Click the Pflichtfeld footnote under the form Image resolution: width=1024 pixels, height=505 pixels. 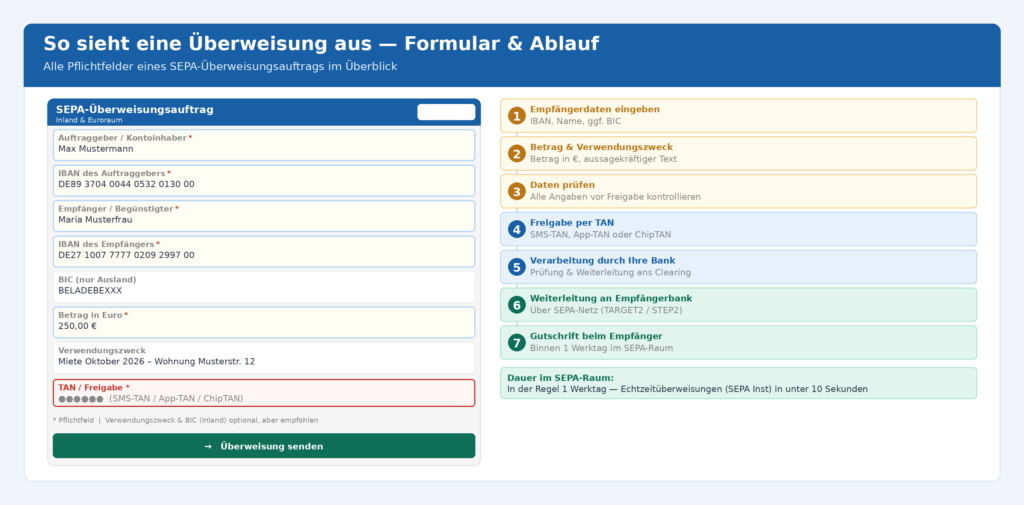click(x=185, y=421)
